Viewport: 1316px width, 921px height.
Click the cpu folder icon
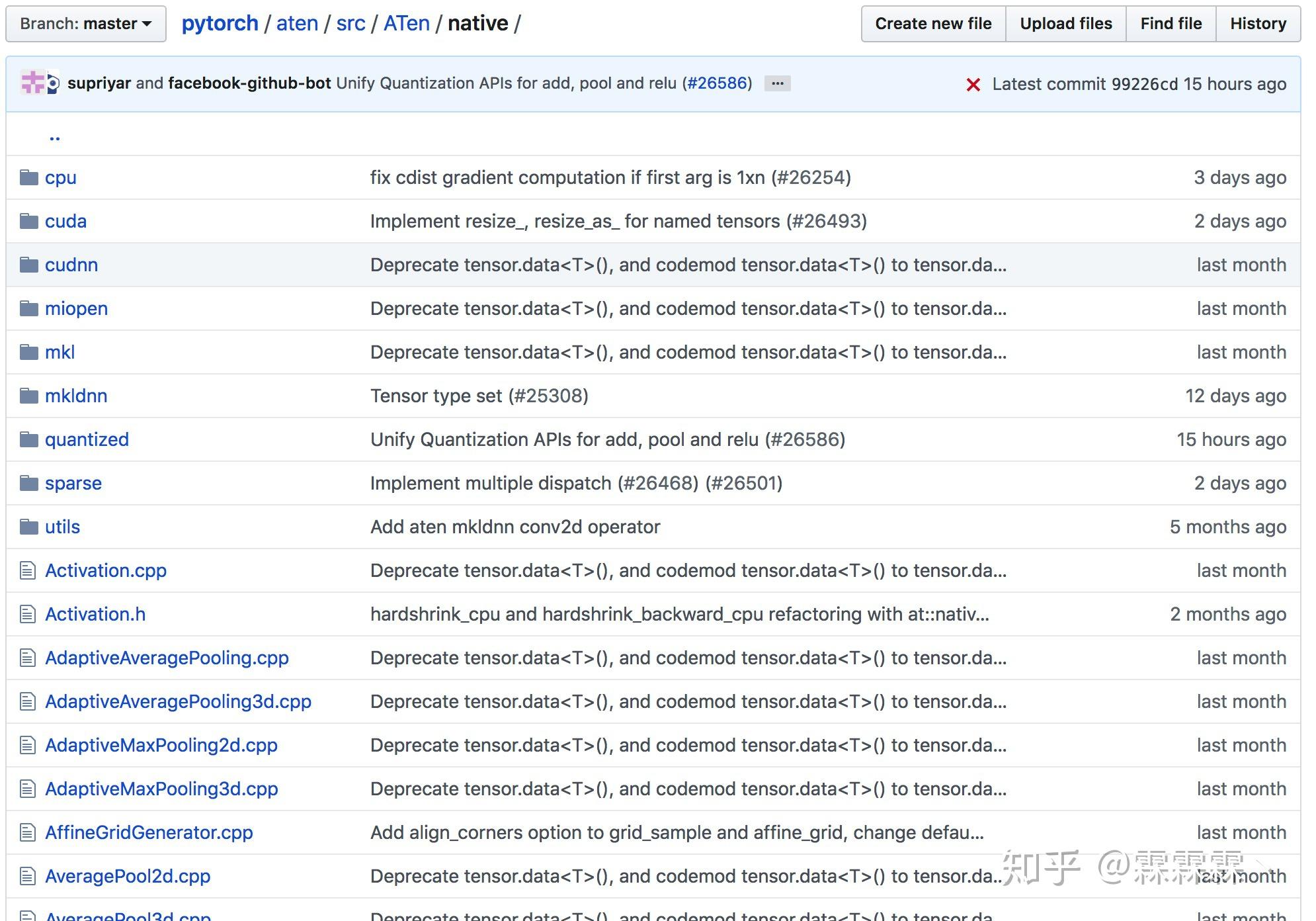point(29,177)
